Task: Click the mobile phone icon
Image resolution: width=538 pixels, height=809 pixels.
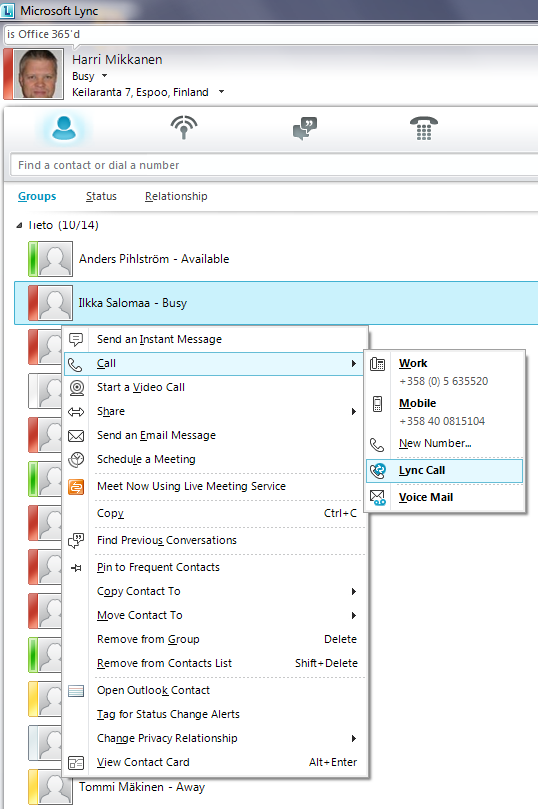Action: pos(378,404)
